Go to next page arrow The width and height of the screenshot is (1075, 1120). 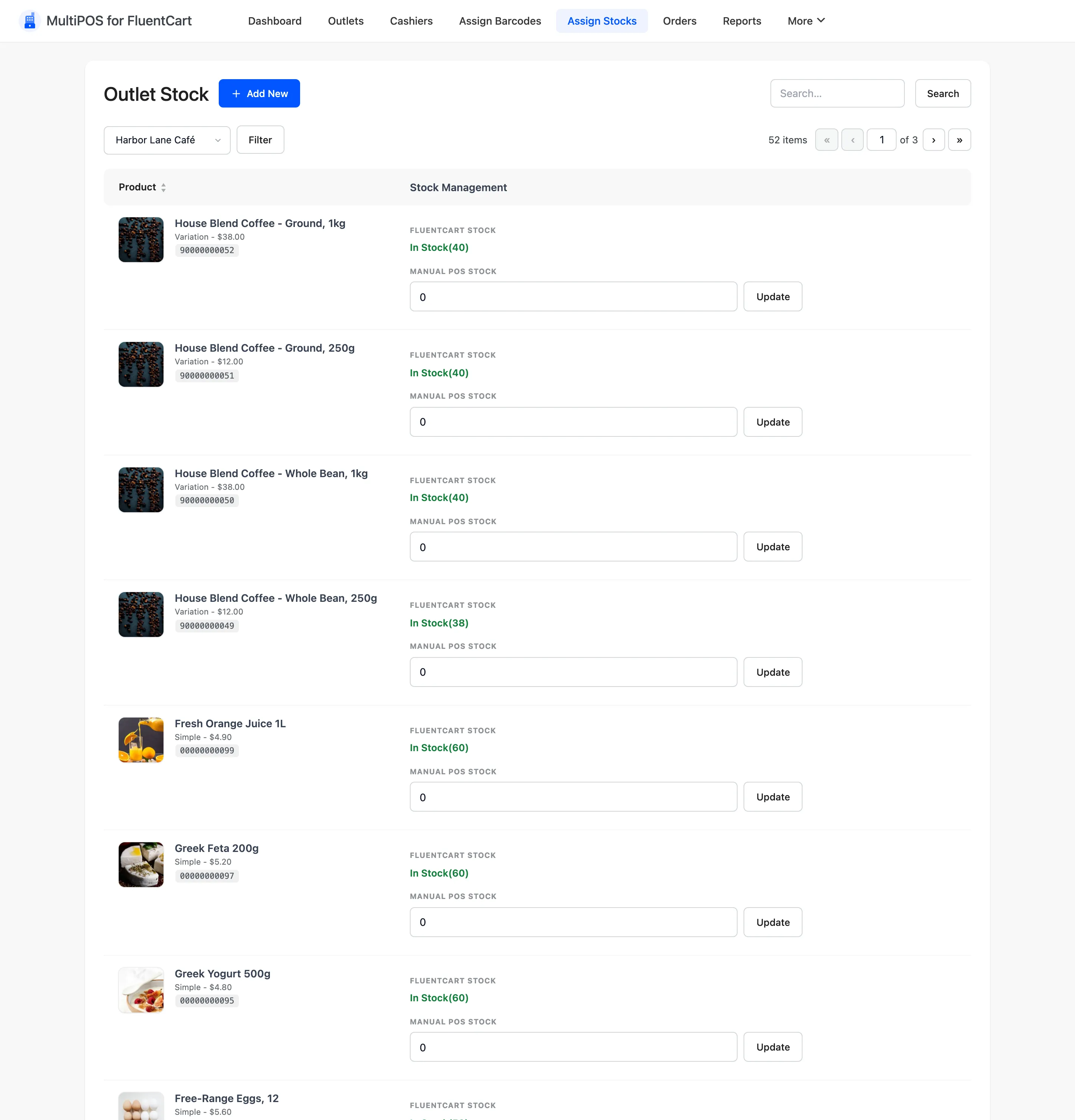coord(933,140)
